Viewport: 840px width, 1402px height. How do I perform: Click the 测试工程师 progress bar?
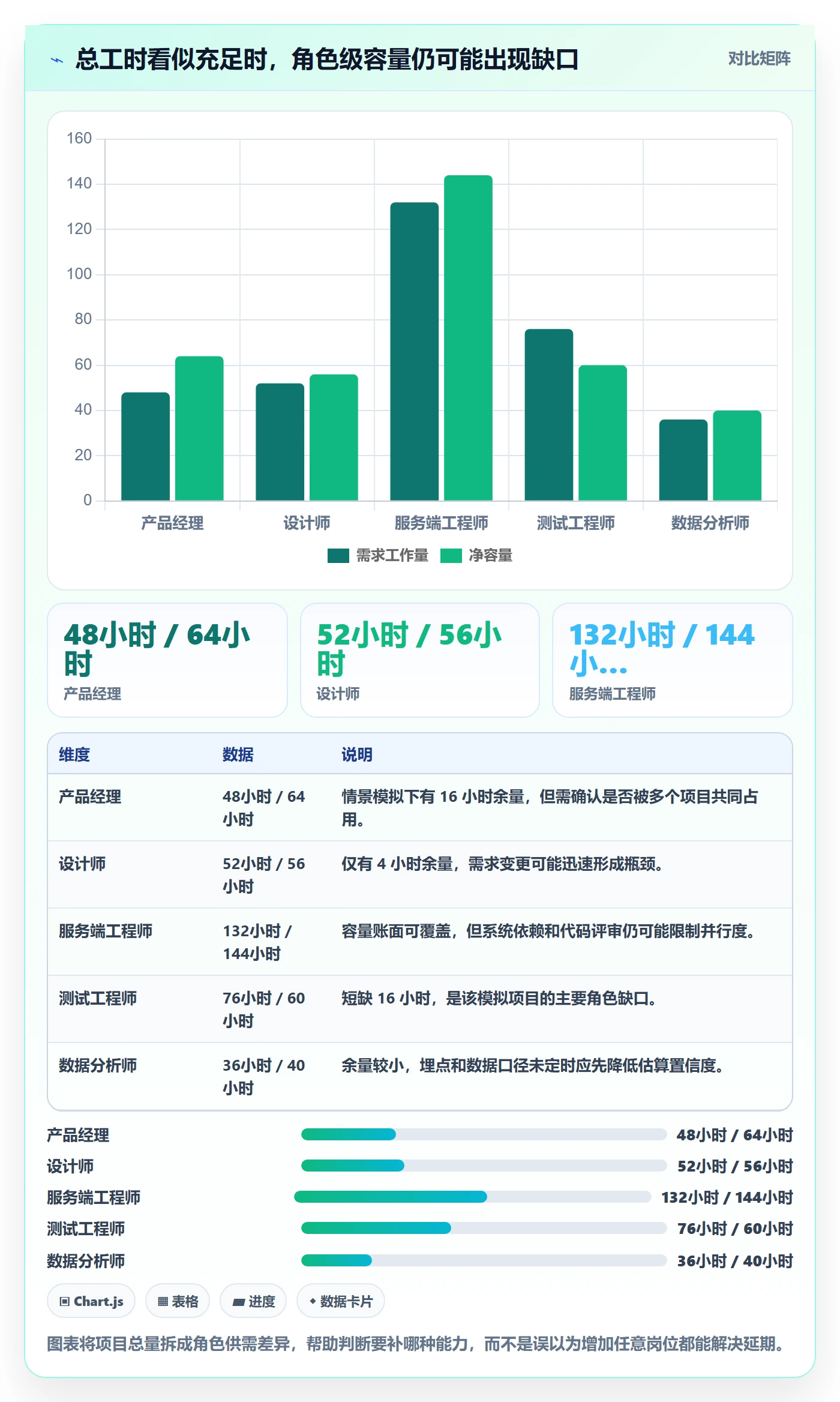pos(484,1228)
